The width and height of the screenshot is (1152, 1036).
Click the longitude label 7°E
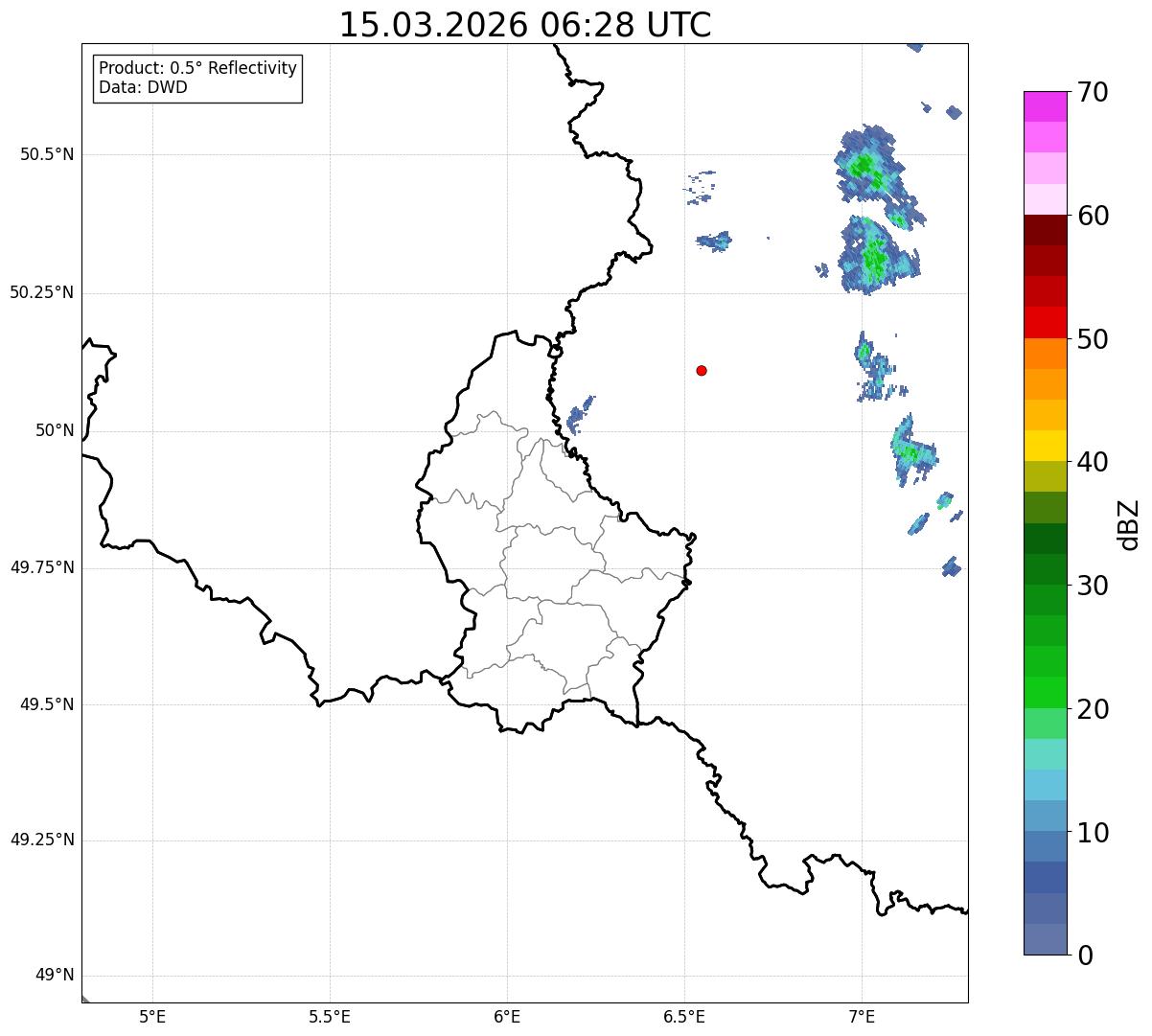pos(862,1016)
